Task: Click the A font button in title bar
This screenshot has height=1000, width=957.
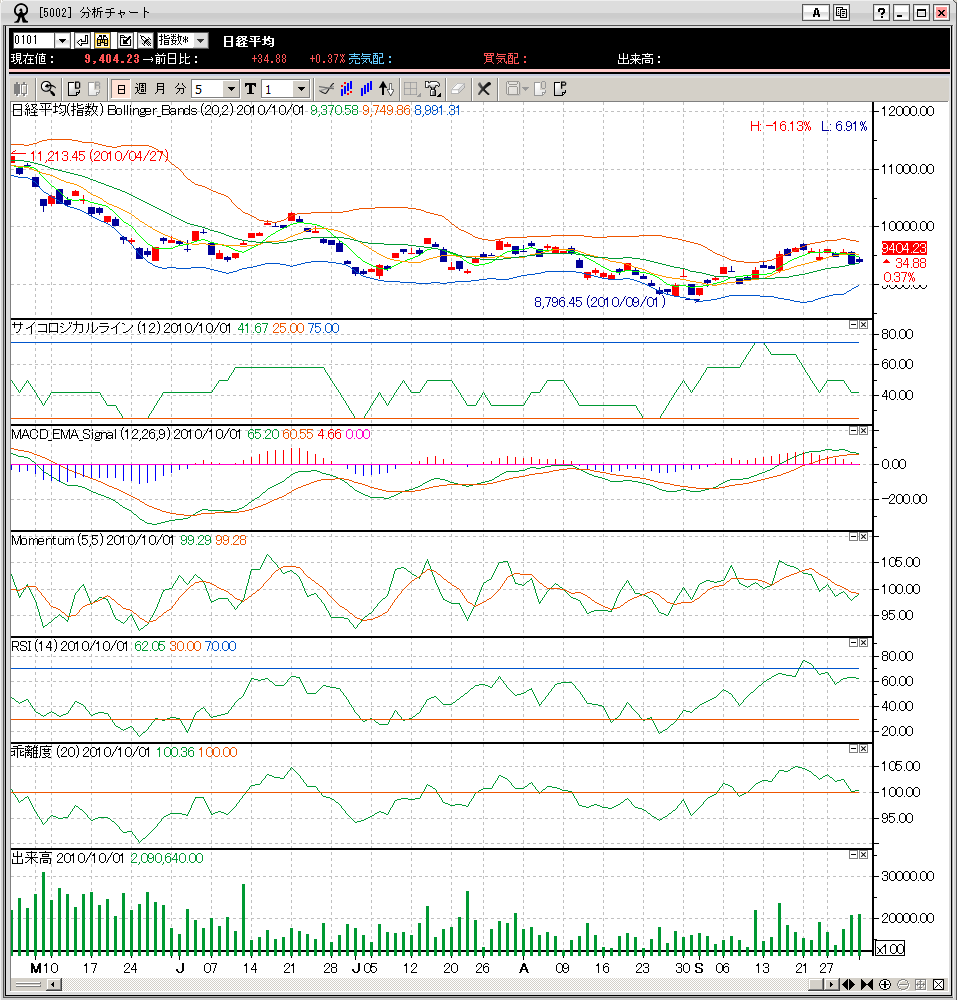Action: (x=816, y=13)
